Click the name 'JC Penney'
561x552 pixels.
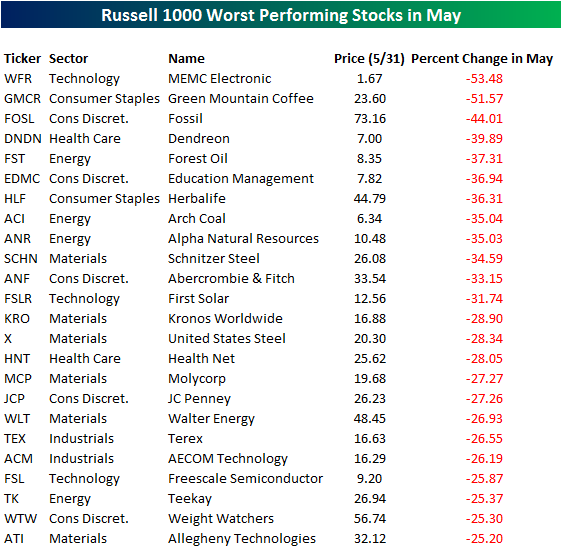point(199,399)
